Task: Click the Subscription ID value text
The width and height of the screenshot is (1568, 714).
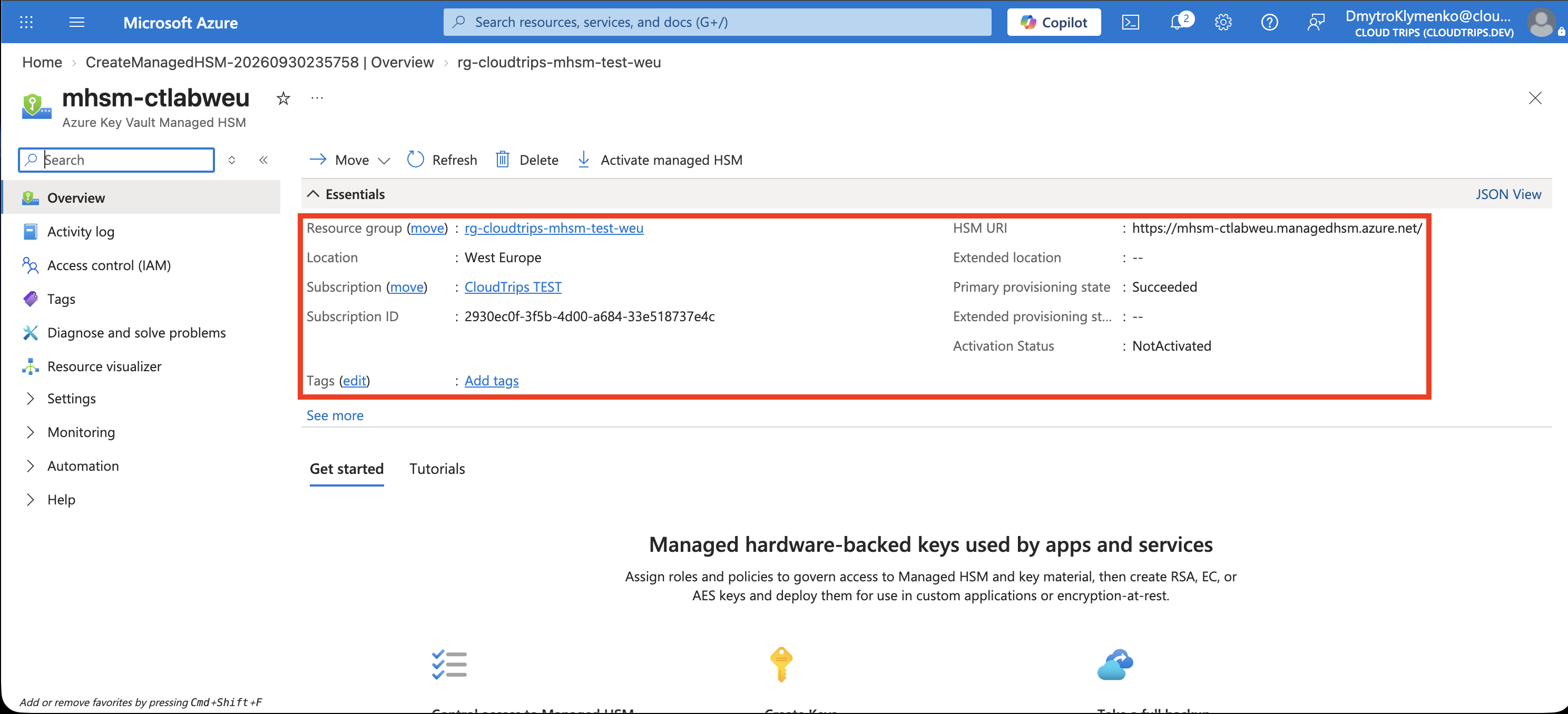Action: (x=589, y=316)
